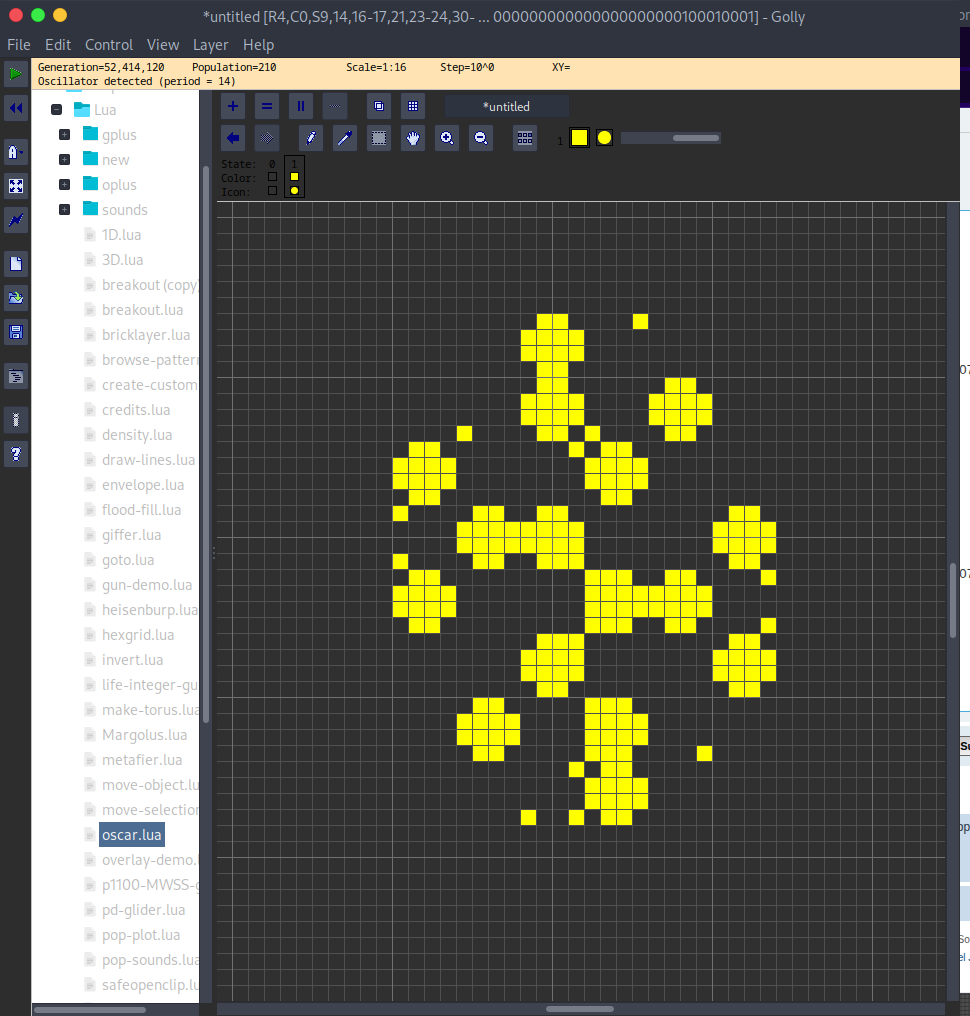Toggle the file panel sidebar button
Image resolution: width=970 pixels, height=1016 pixels.
(x=16, y=376)
